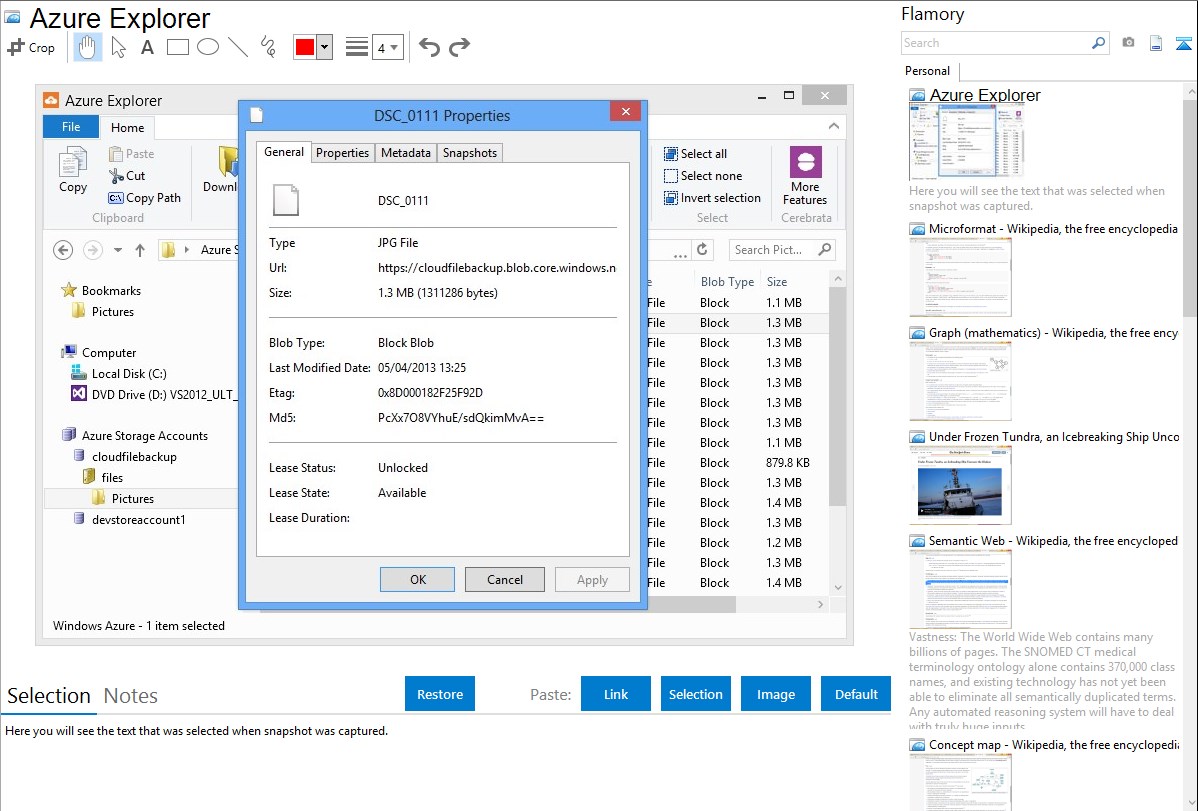Open the Snapshots tab

[x=470, y=153]
